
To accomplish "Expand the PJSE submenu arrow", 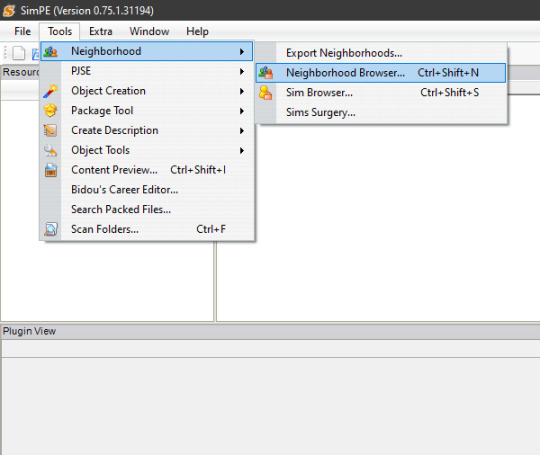I will point(242,71).
